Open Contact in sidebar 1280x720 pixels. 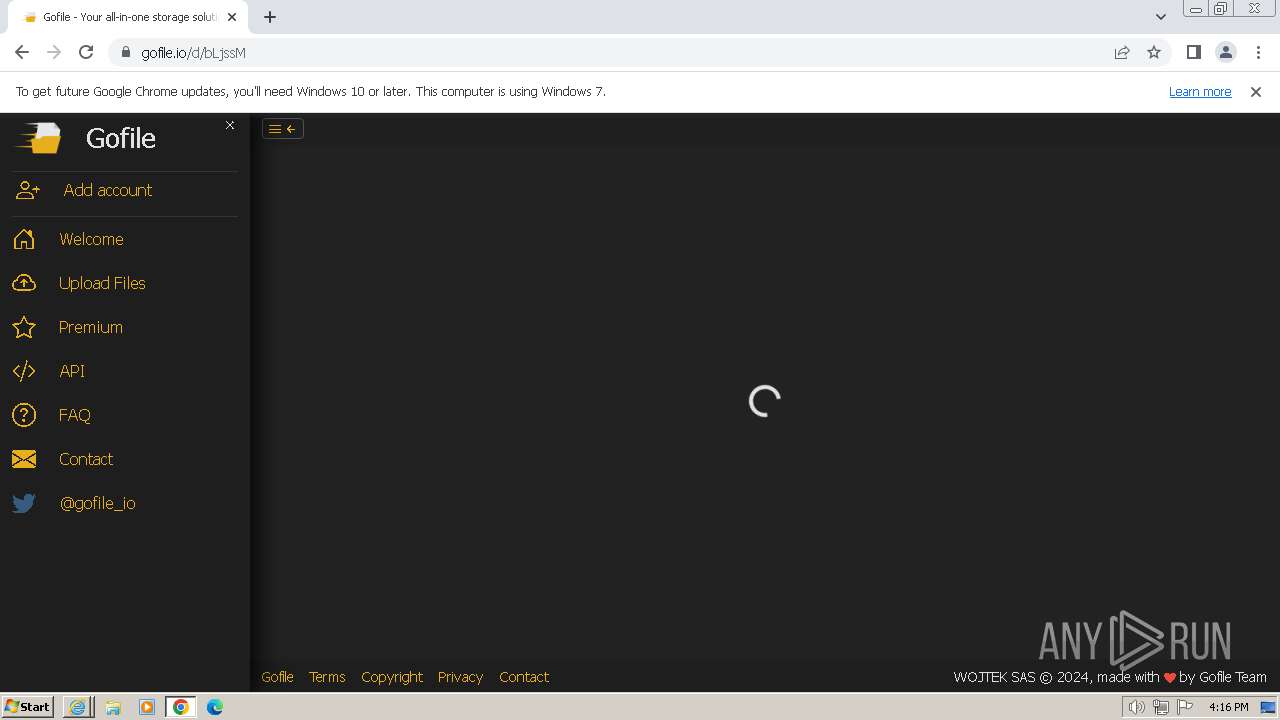coord(86,459)
